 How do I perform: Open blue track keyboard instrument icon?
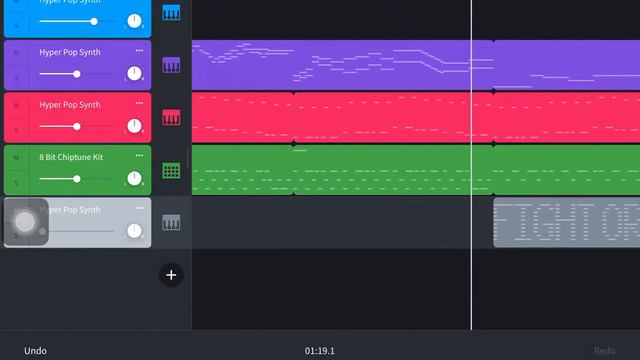point(171,13)
